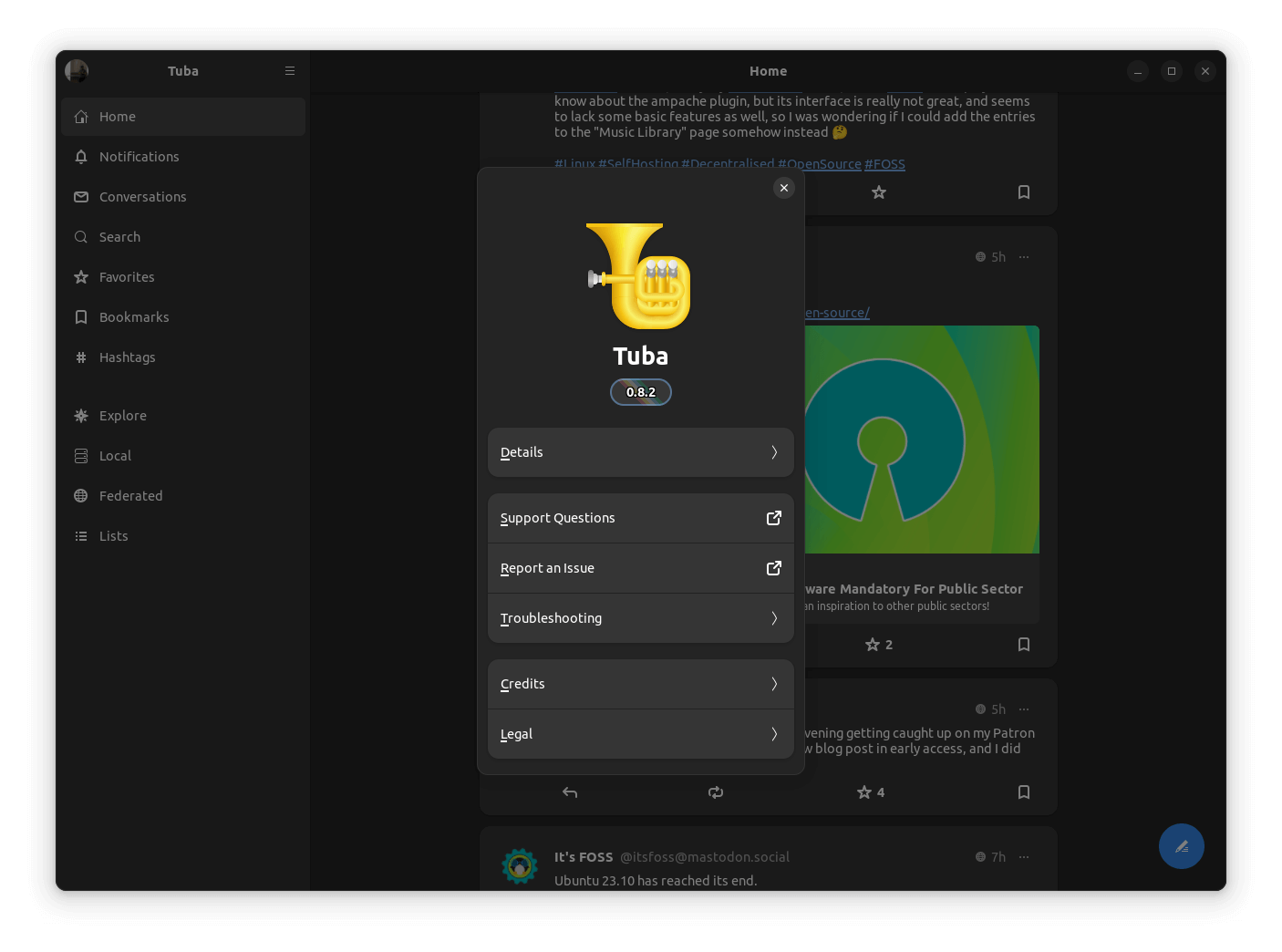Switch to the Local timeline
The height and width of the screenshot is (952, 1282).
pos(81,455)
